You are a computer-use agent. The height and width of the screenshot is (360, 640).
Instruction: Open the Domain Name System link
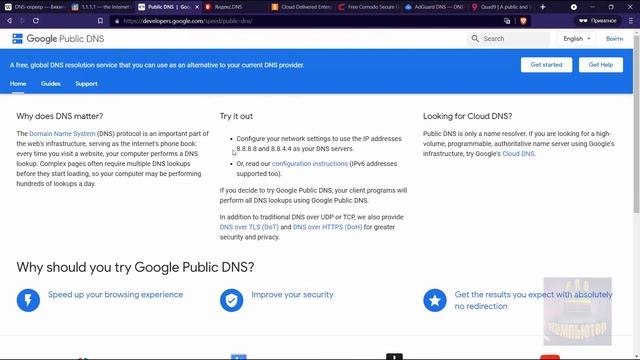(62, 134)
